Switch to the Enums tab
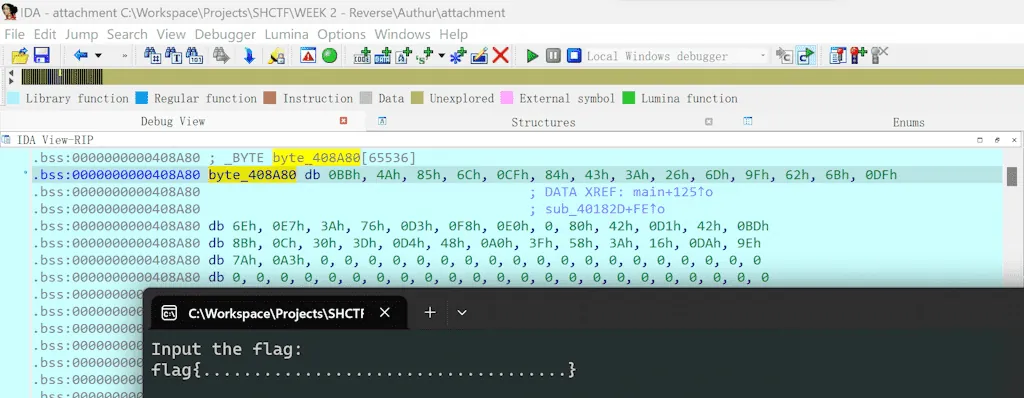Viewport: 1024px width, 398px height. pos(908,122)
